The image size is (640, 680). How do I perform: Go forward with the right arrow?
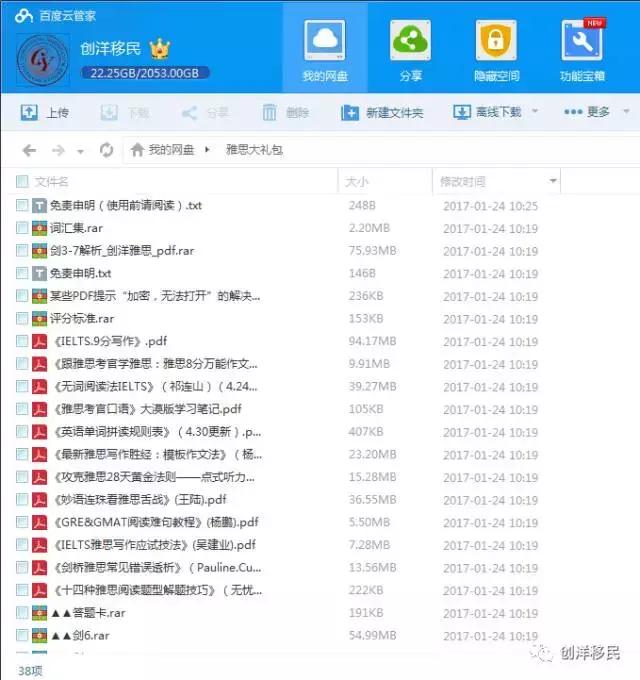tap(58, 150)
